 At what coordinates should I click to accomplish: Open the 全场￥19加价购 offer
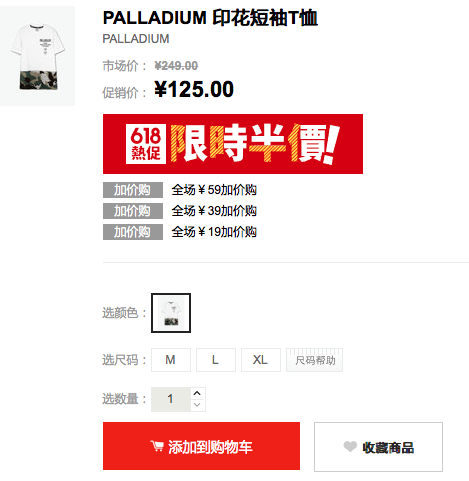coord(214,232)
